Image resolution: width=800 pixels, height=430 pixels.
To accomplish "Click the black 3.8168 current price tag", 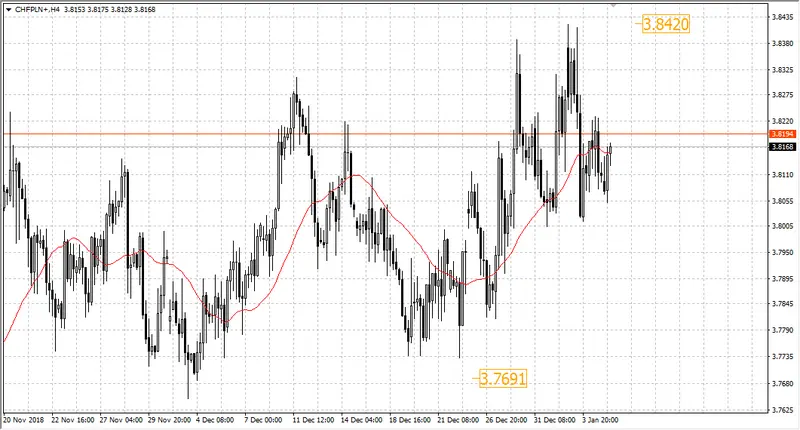I will pyautogui.click(x=782, y=147).
